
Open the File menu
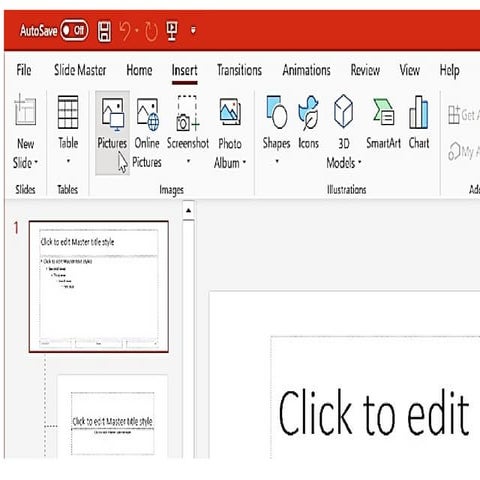(x=24, y=70)
